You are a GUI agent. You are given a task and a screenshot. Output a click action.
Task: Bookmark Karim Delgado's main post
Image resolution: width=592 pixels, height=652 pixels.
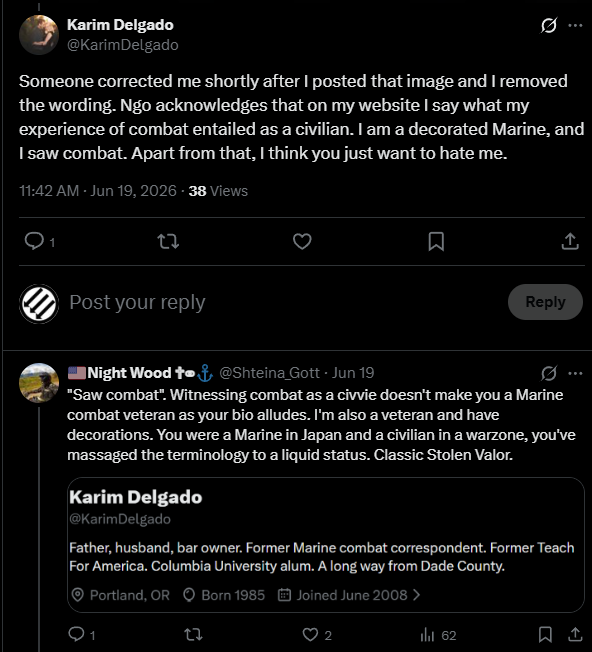click(x=436, y=241)
